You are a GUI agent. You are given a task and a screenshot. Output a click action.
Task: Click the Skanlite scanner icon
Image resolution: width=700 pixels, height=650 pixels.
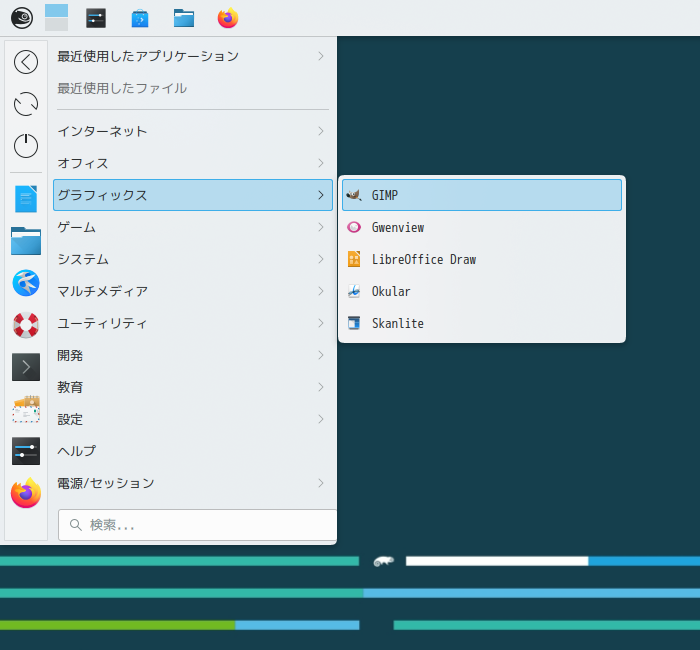[x=354, y=323]
